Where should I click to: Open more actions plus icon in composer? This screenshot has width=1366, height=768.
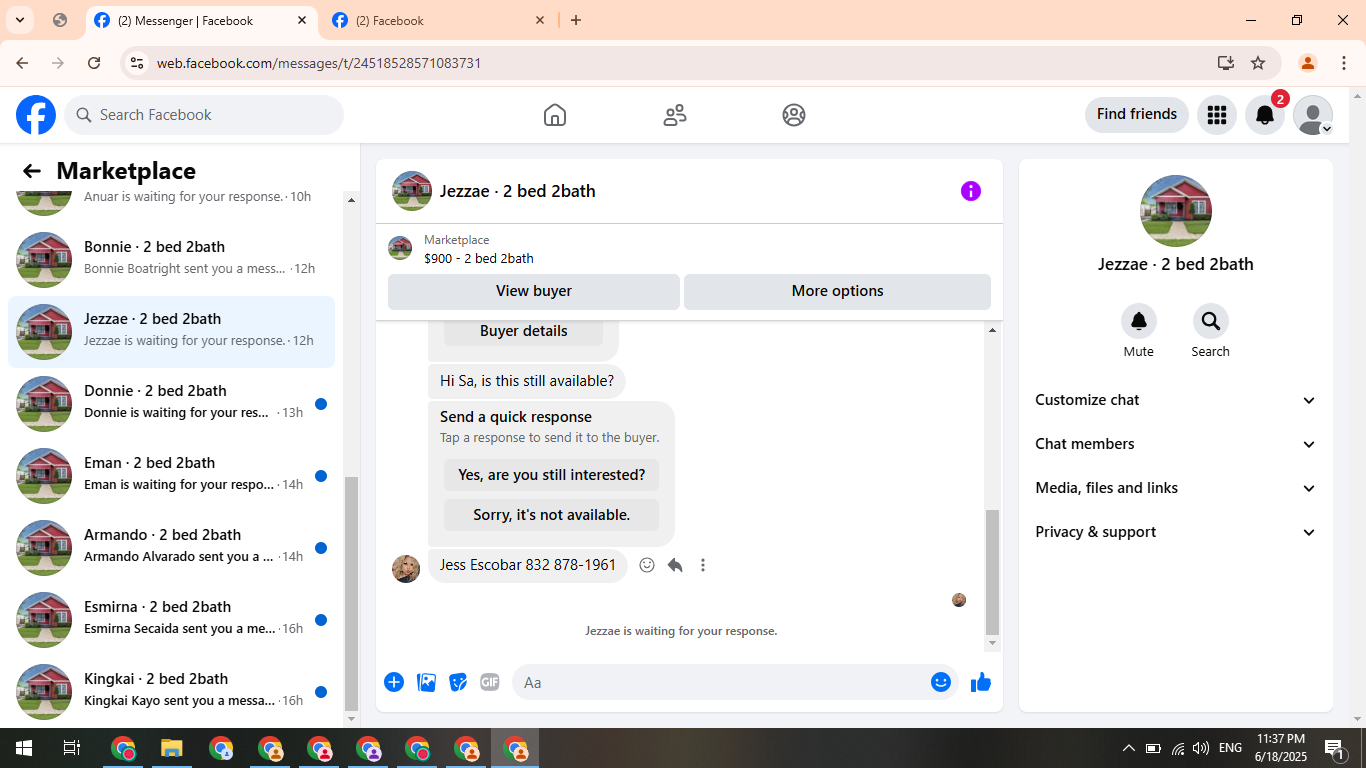pyautogui.click(x=394, y=682)
